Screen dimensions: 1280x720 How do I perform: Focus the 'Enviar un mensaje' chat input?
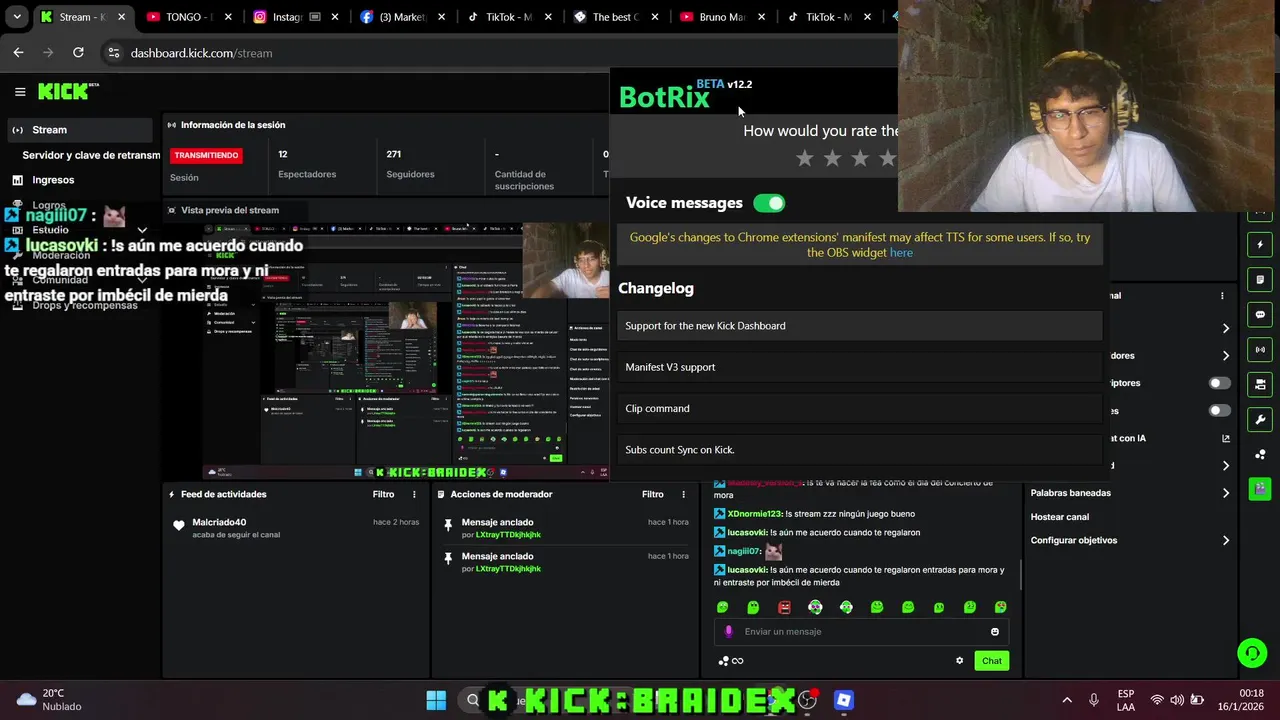860,632
